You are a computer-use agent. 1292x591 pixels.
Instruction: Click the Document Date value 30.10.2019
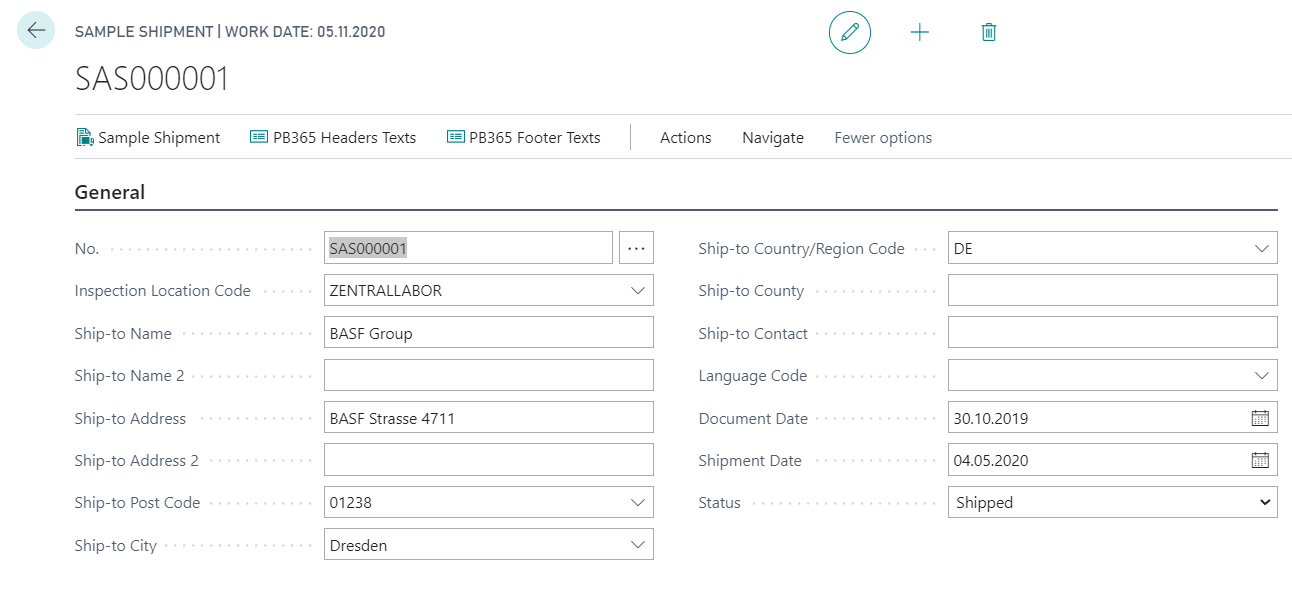[991, 418]
